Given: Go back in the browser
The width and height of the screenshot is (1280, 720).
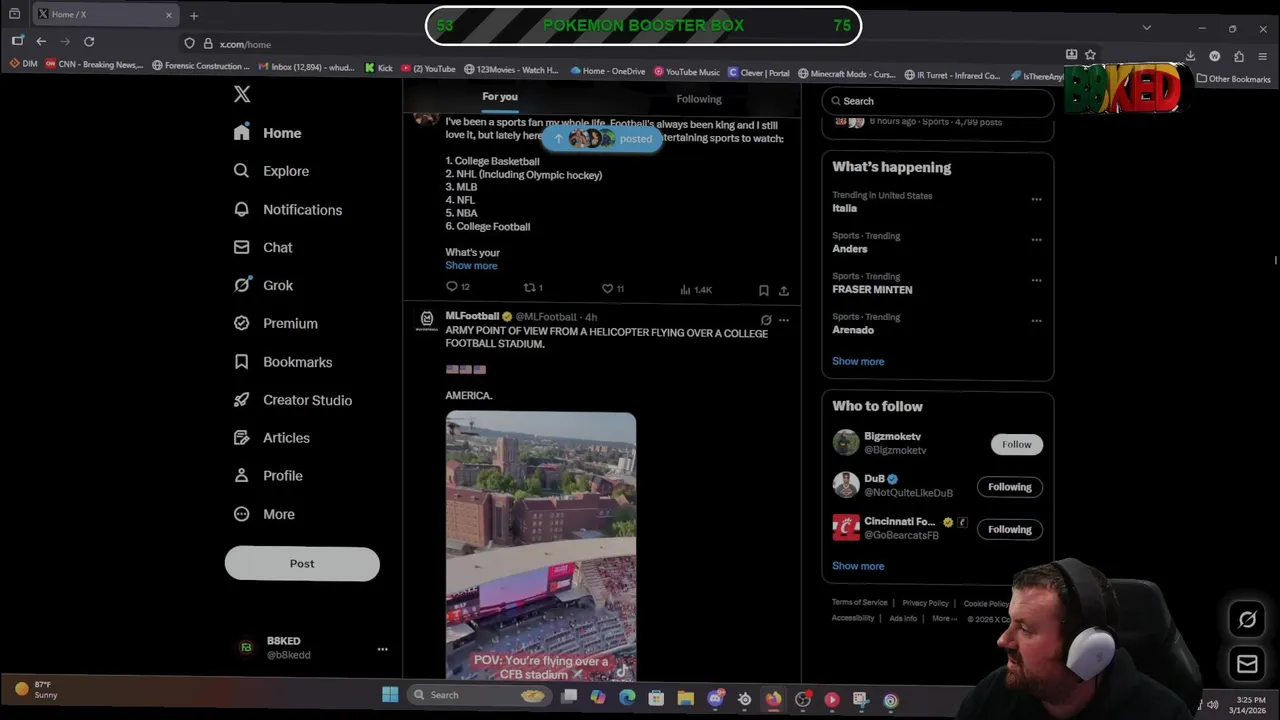Looking at the screenshot, I should tap(41, 41).
